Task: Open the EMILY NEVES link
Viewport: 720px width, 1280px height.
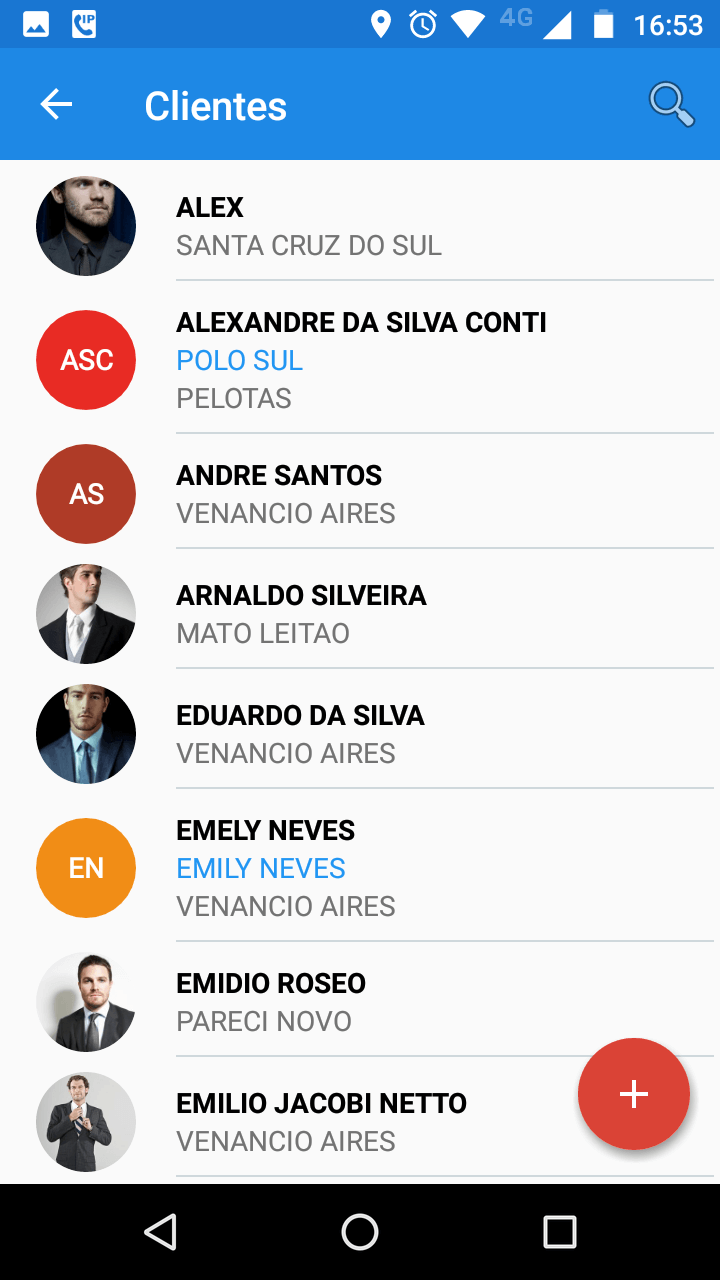Action: (x=261, y=869)
